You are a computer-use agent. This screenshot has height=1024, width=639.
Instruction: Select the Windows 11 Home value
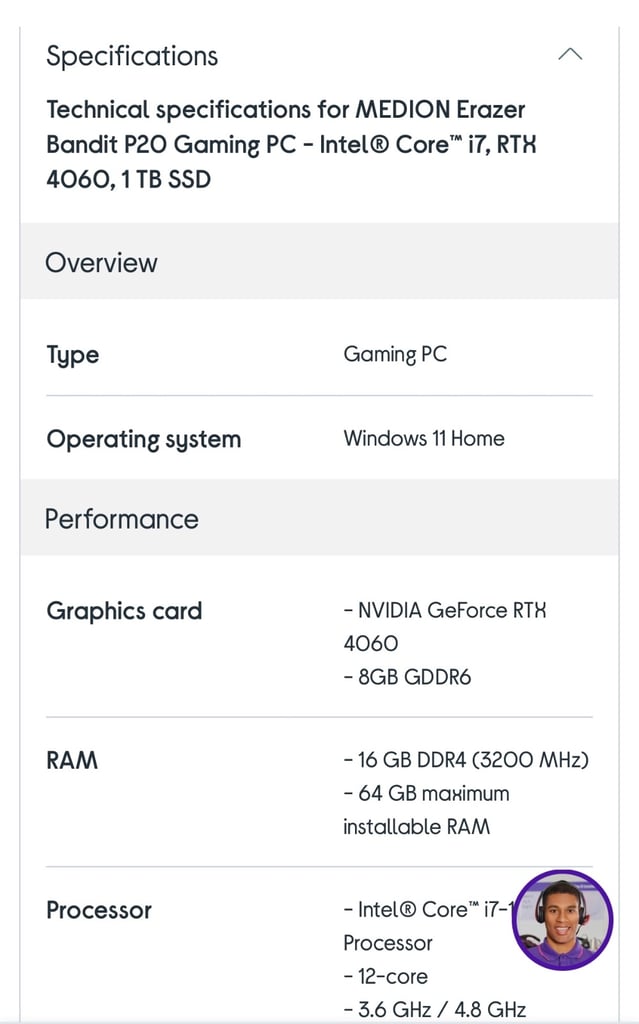click(x=424, y=438)
